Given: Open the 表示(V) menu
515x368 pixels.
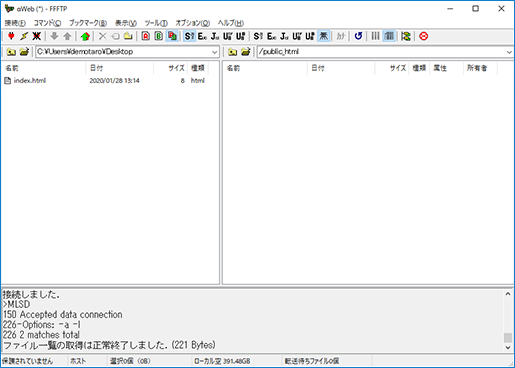Looking at the screenshot, I should pos(126,23).
